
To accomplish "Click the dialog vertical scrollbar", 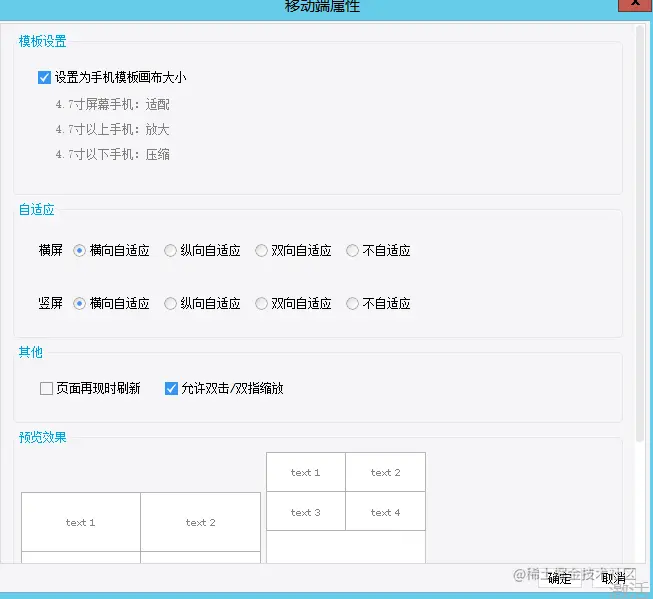I will [640, 233].
